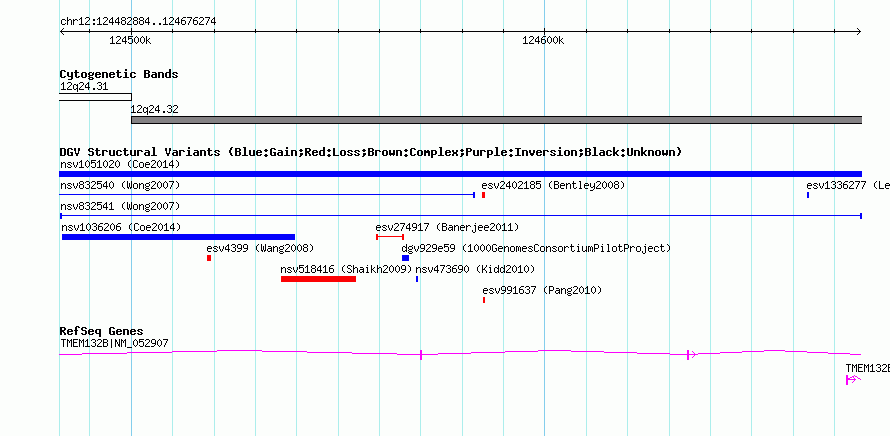Click the nsv832540 (Wong2007) label
890x436 pixels.
tap(120, 185)
